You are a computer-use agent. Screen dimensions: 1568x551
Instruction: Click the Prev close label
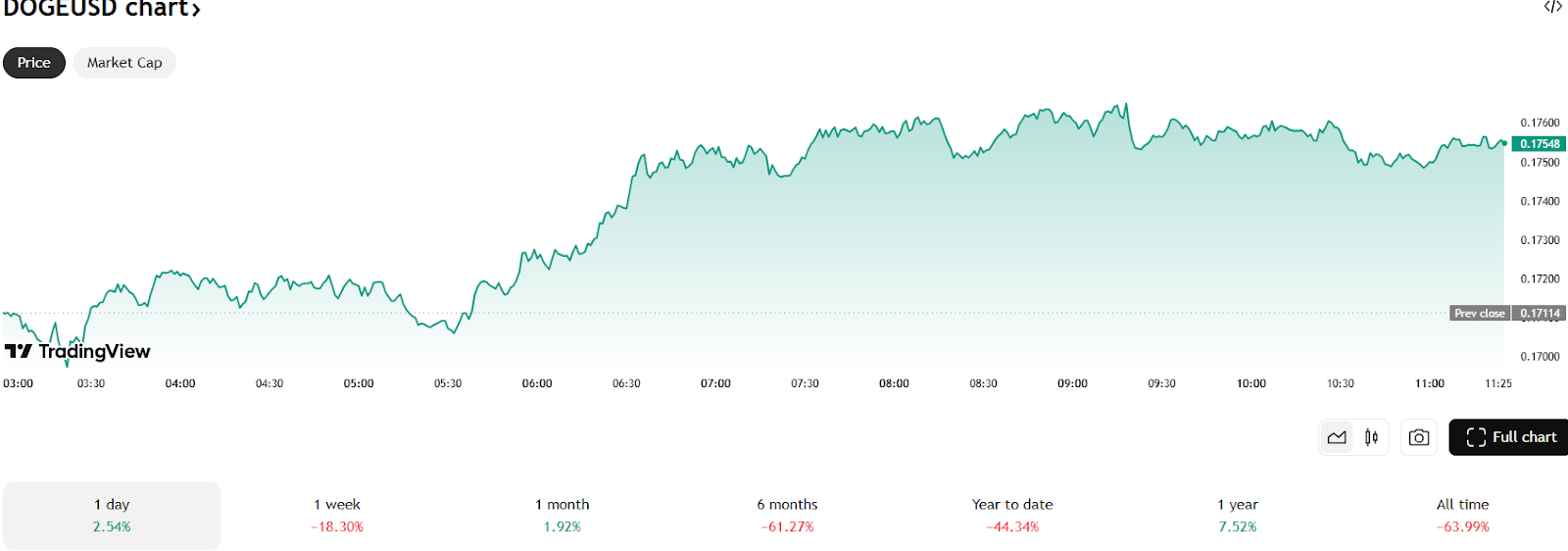(1479, 314)
